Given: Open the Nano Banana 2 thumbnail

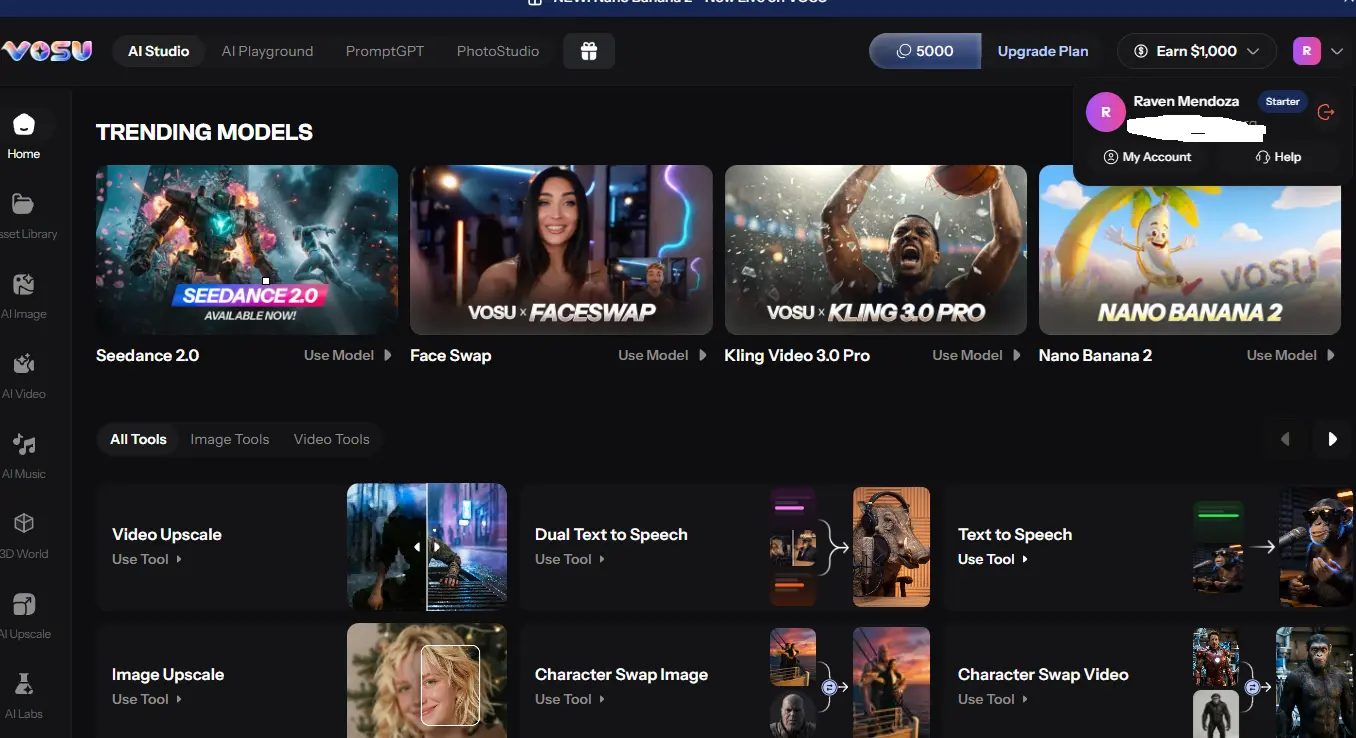Looking at the screenshot, I should point(1190,250).
